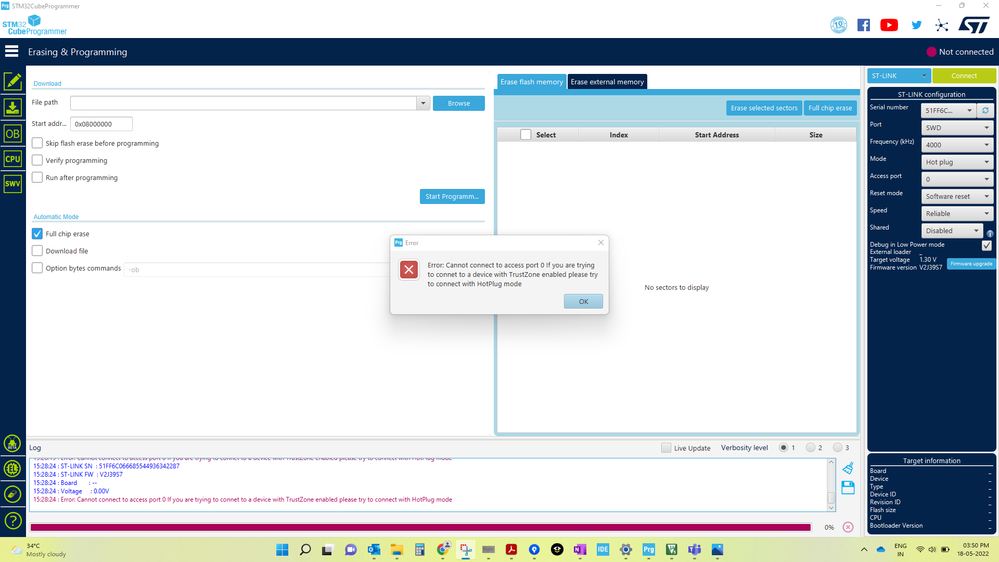Screen dimensions: 999x562
Task: Switch to Erase external memory tab
Action: [x=607, y=82]
